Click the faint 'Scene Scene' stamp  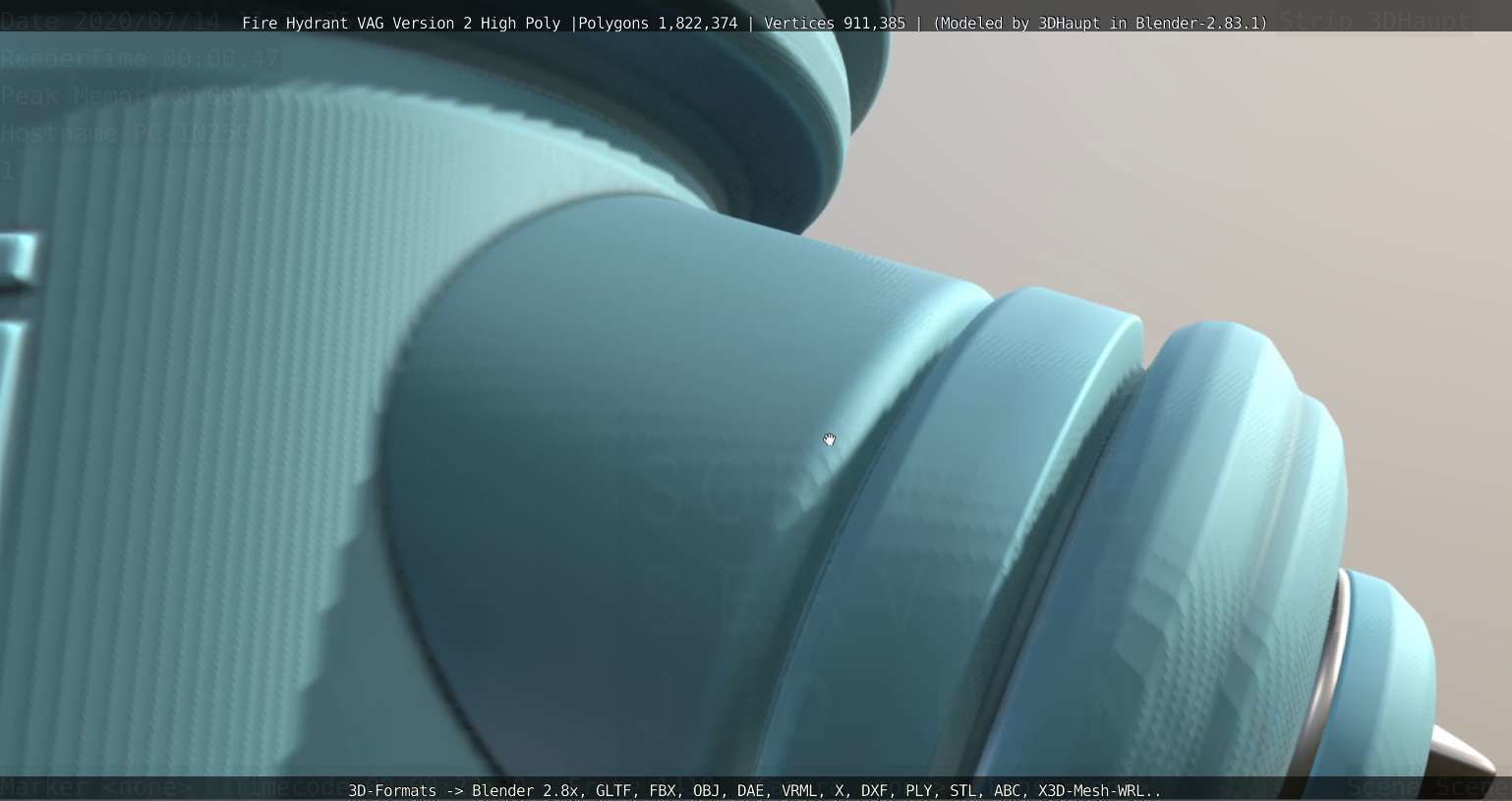pos(1428,787)
